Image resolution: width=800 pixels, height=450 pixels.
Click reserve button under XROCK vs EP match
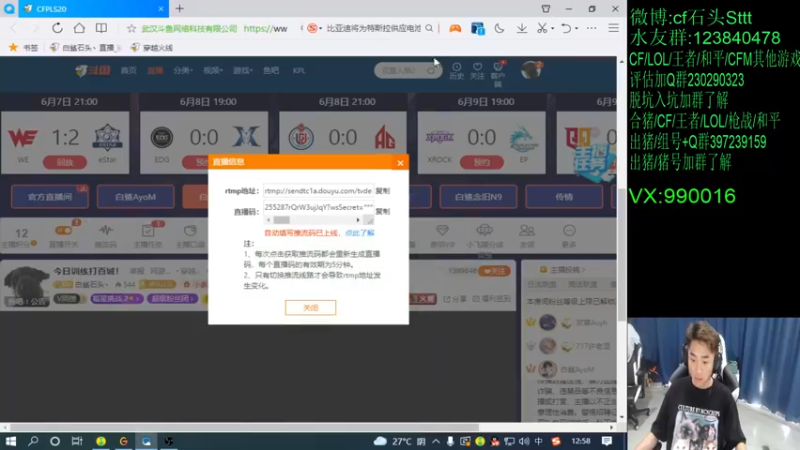pos(482,162)
